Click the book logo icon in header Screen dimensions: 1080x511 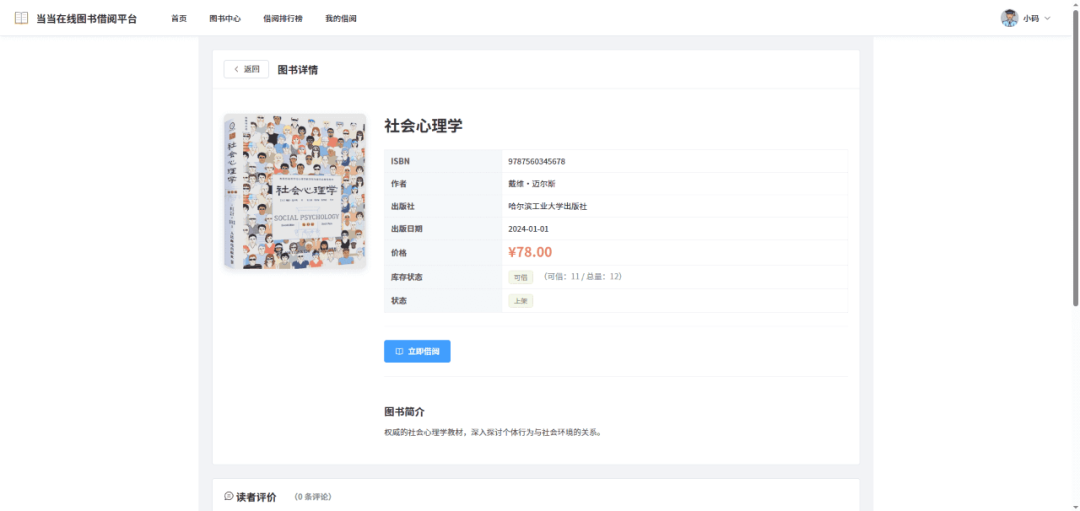(21, 19)
